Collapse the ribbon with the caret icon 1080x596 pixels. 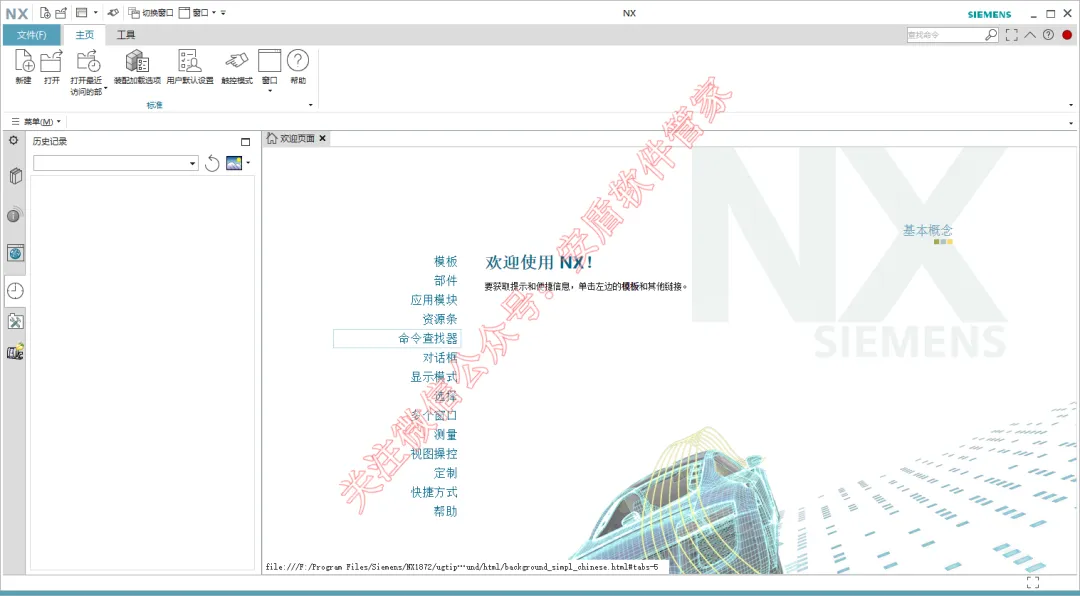tap(1030, 34)
